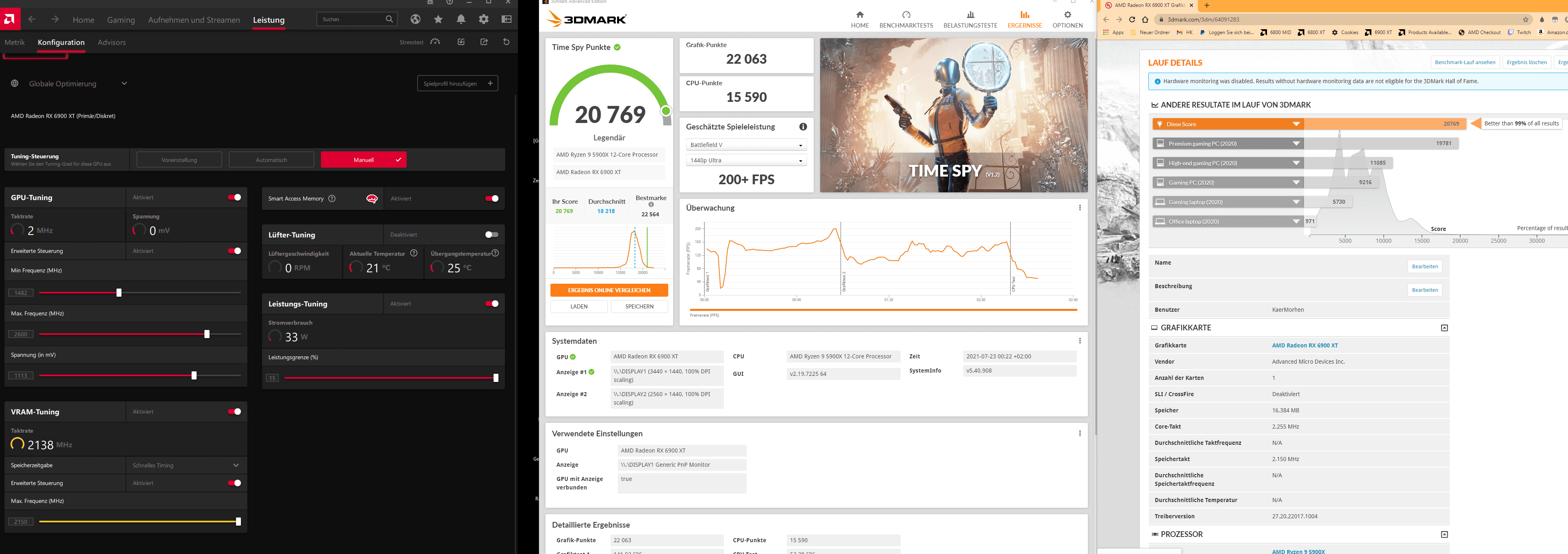Select Automatisch tuning control
The image size is (1568, 554).
pos(271,160)
